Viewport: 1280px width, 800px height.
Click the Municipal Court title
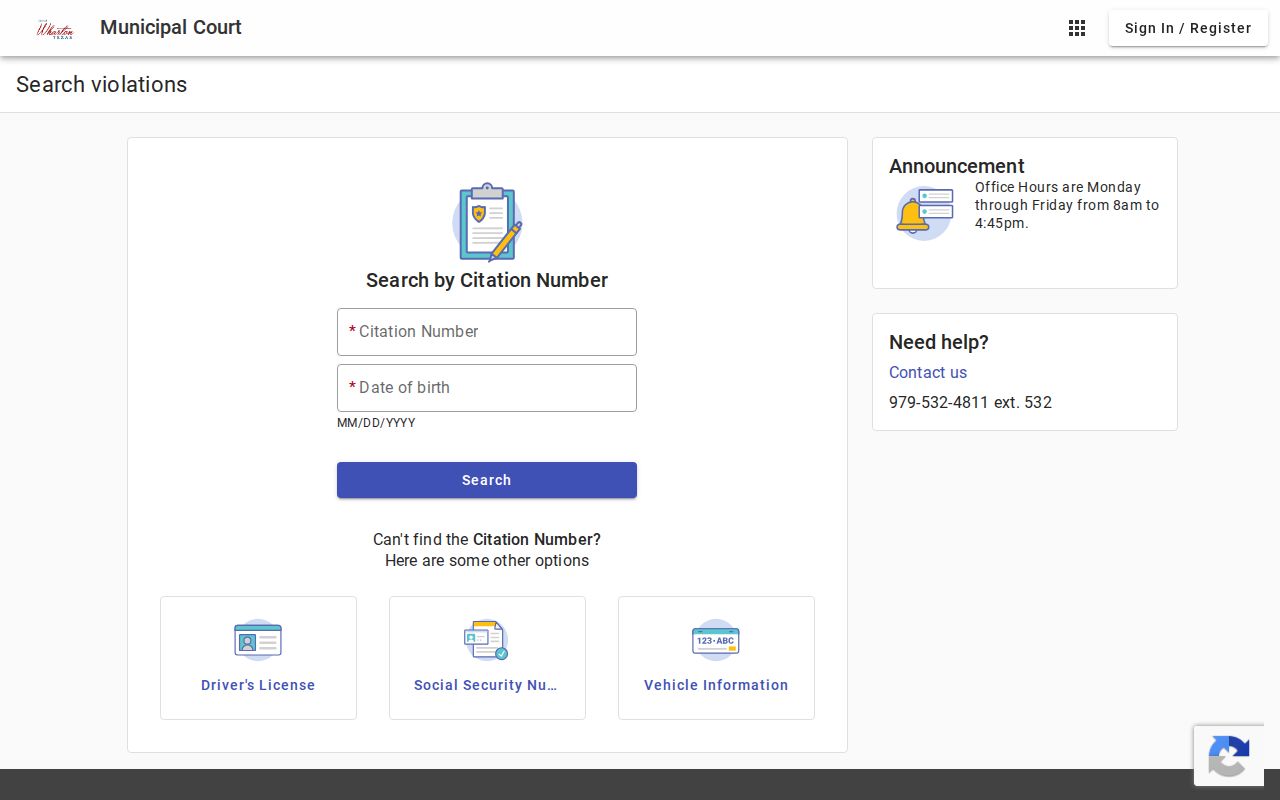[x=171, y=27]
